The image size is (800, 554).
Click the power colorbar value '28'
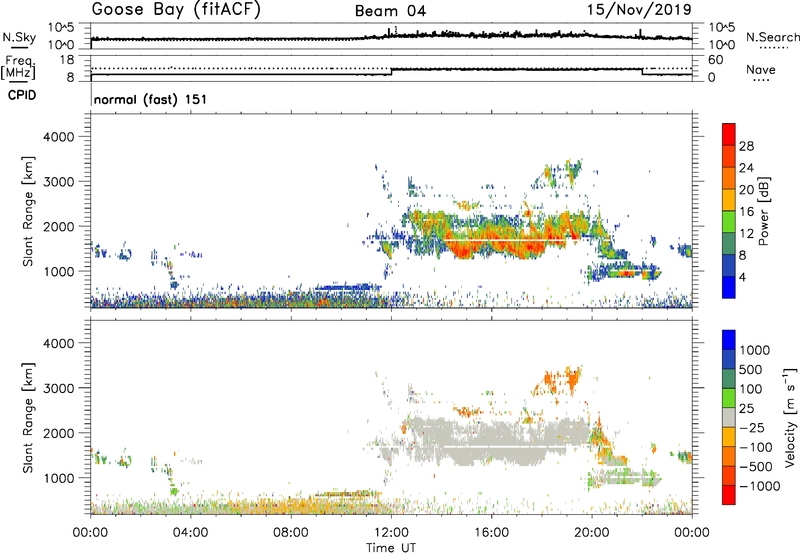click(746, 146)
